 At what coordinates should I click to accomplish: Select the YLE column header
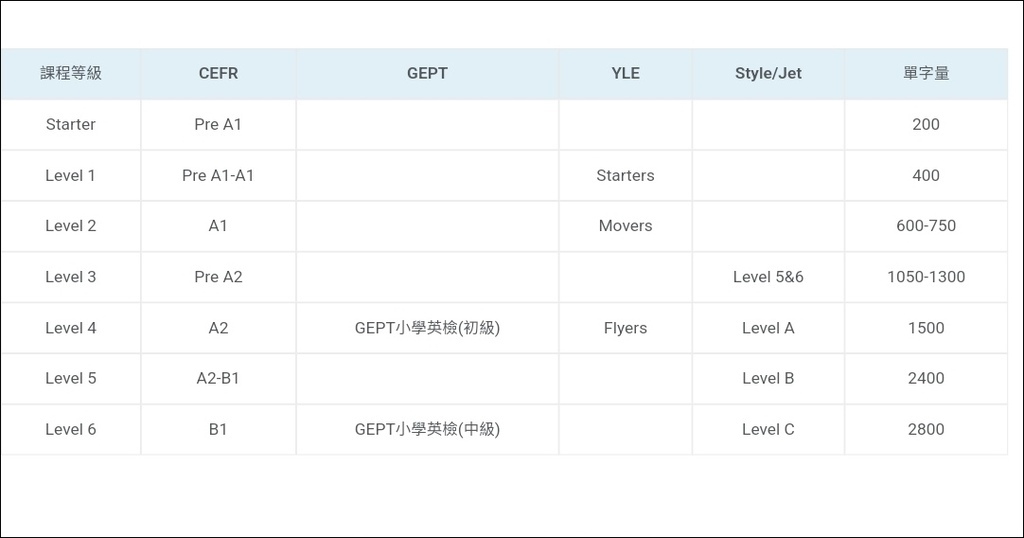626,73
